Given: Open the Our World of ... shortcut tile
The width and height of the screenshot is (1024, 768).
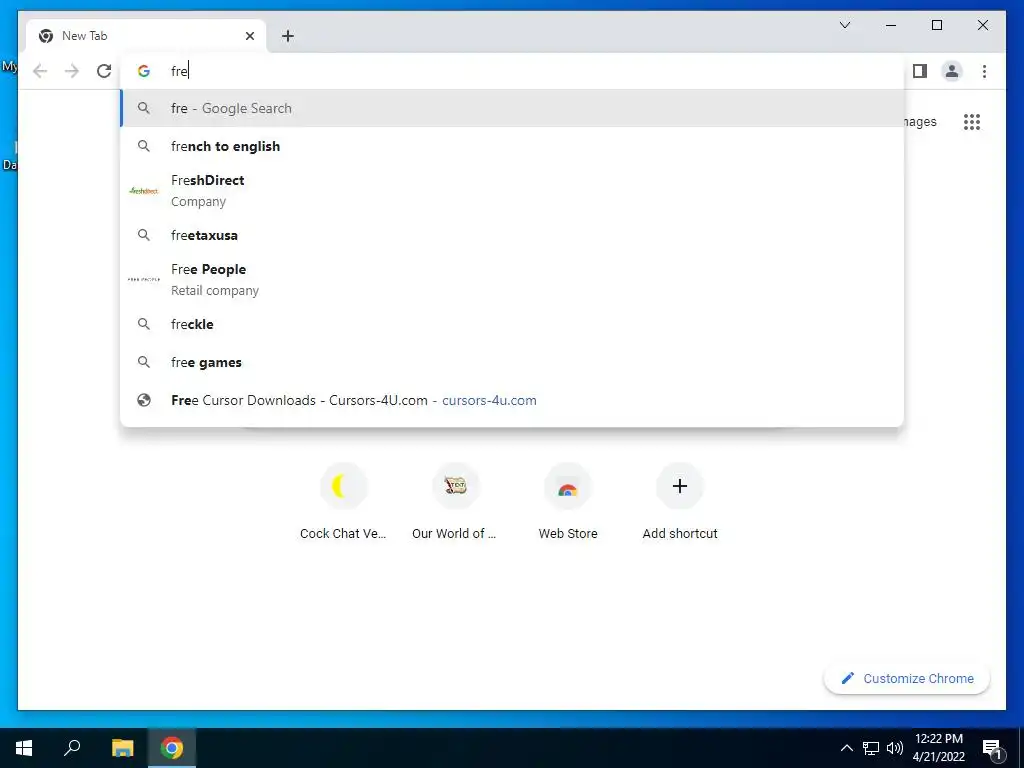Looking at the screenshot, I should (455, 502).
